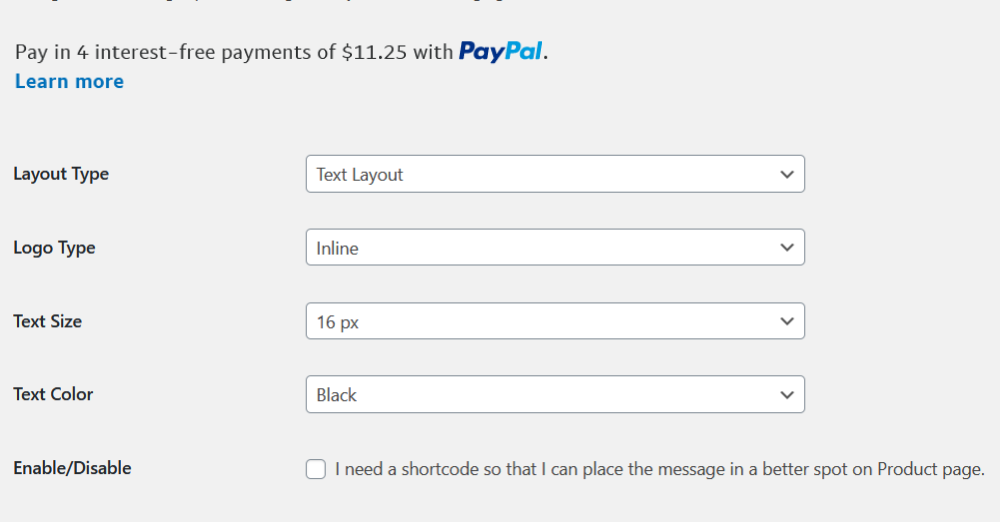The width and height of the screenshot is (1000, 523).
Task: Click the $11.25 payment amount
Action: pos(374,52)
